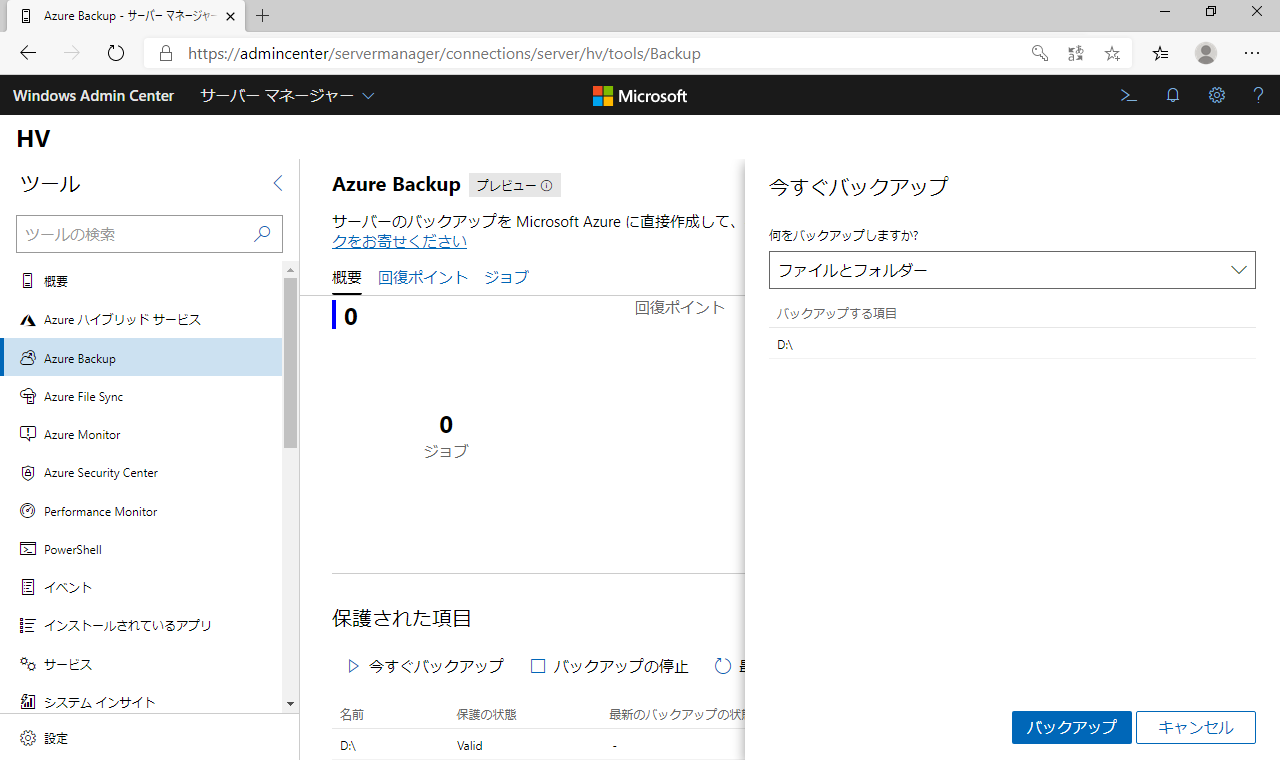
Task: Reload the page
Action: click(116, 53)
